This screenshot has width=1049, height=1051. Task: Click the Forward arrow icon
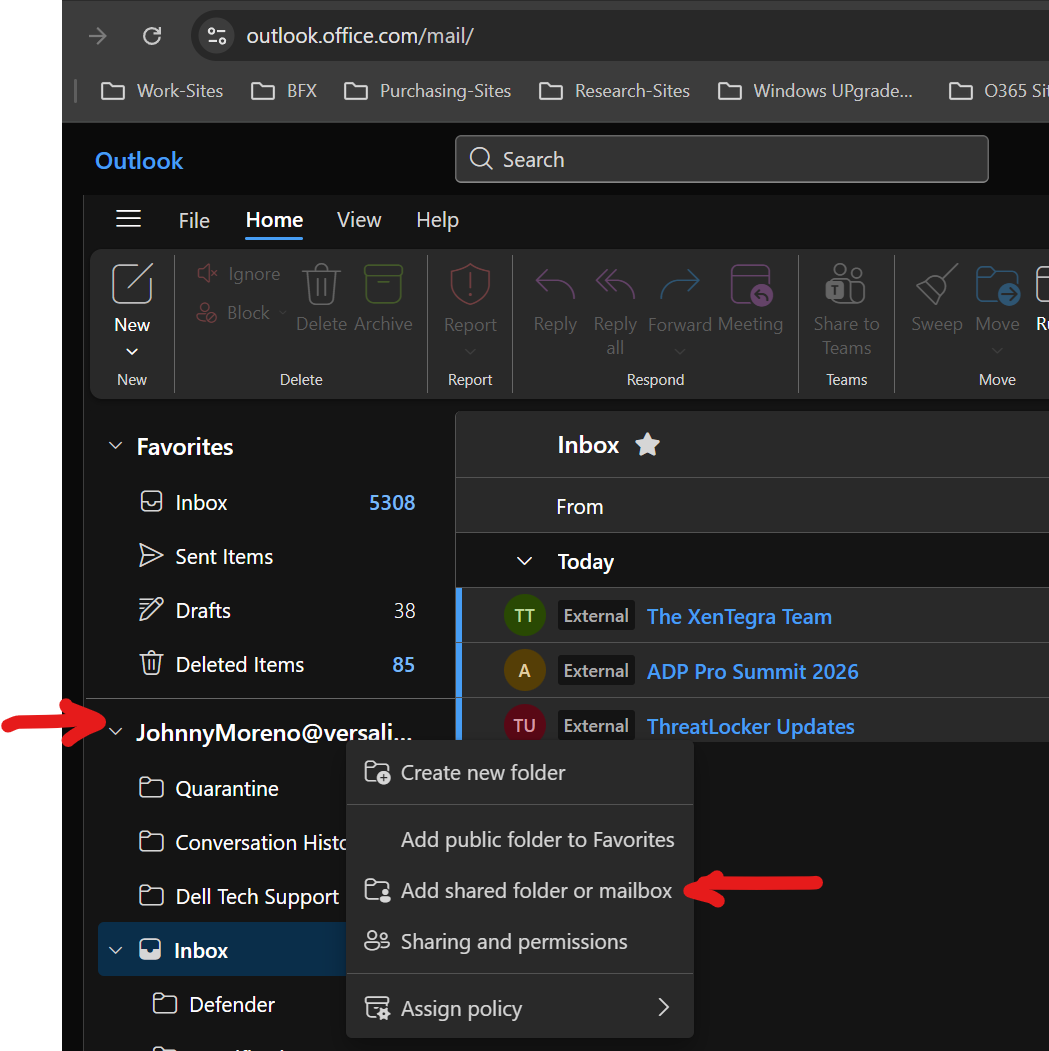coord(680,284)
